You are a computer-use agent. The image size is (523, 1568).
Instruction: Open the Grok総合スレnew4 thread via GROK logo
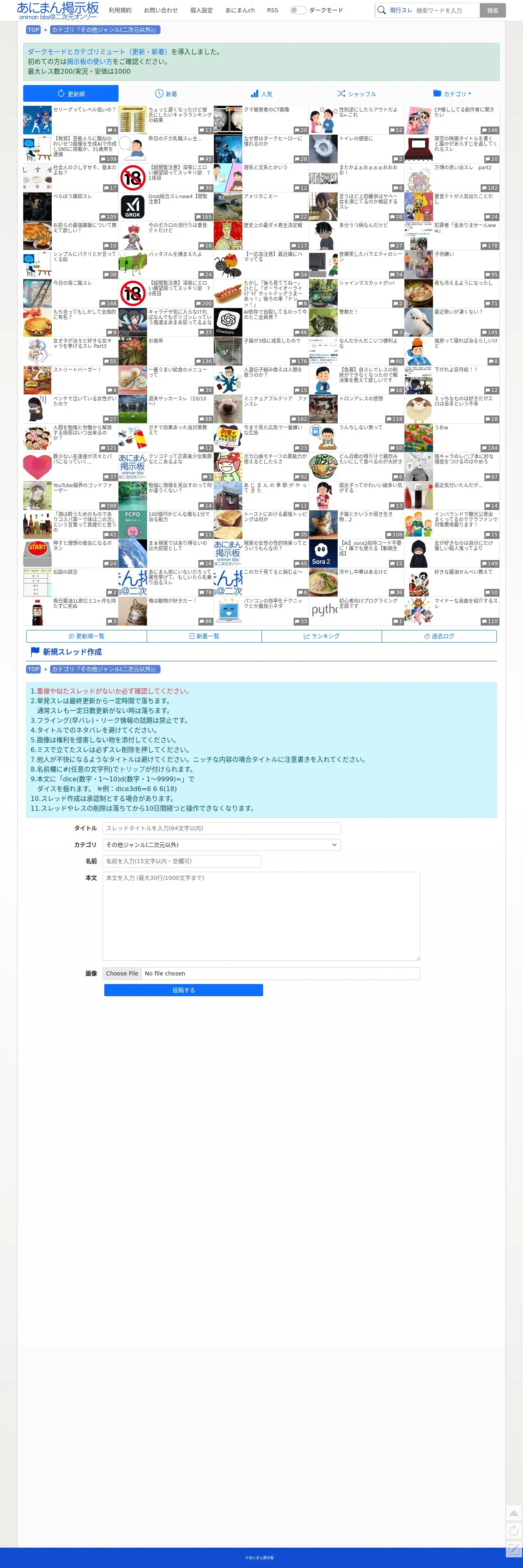[132, 207]
